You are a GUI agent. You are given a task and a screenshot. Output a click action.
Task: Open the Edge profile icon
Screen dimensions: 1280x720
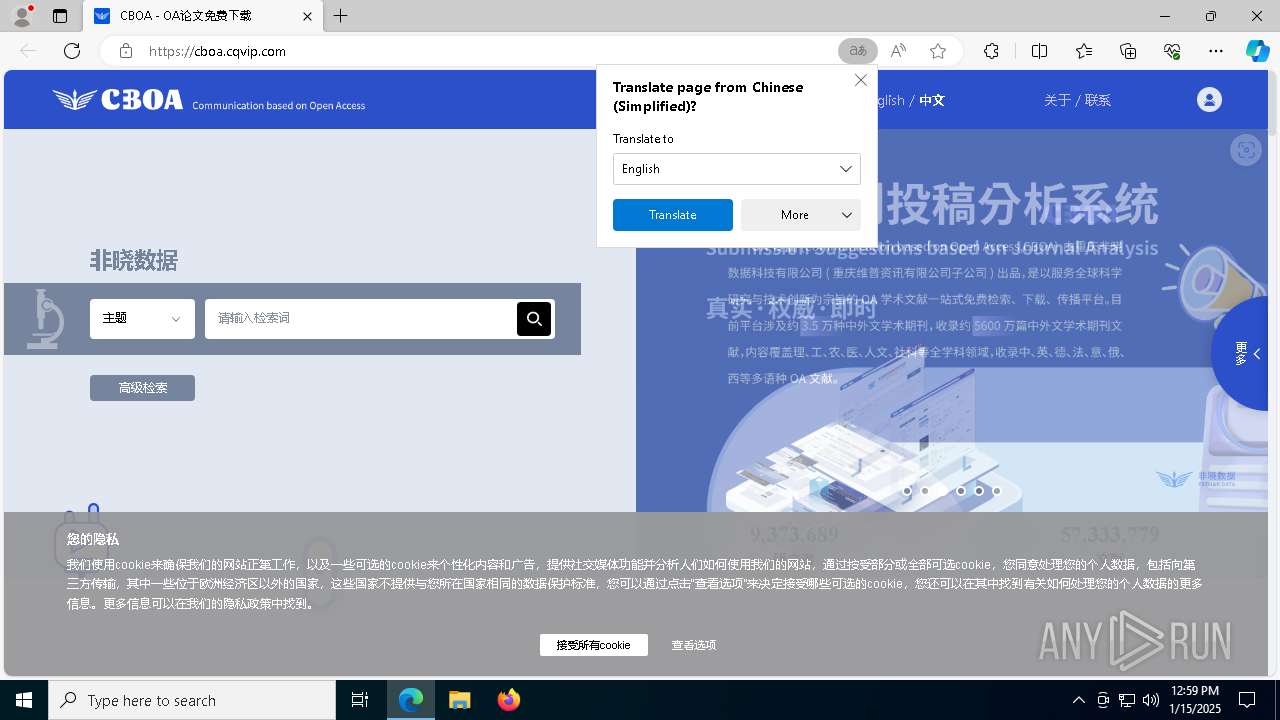pyautogui.click(x=22, y=16)
